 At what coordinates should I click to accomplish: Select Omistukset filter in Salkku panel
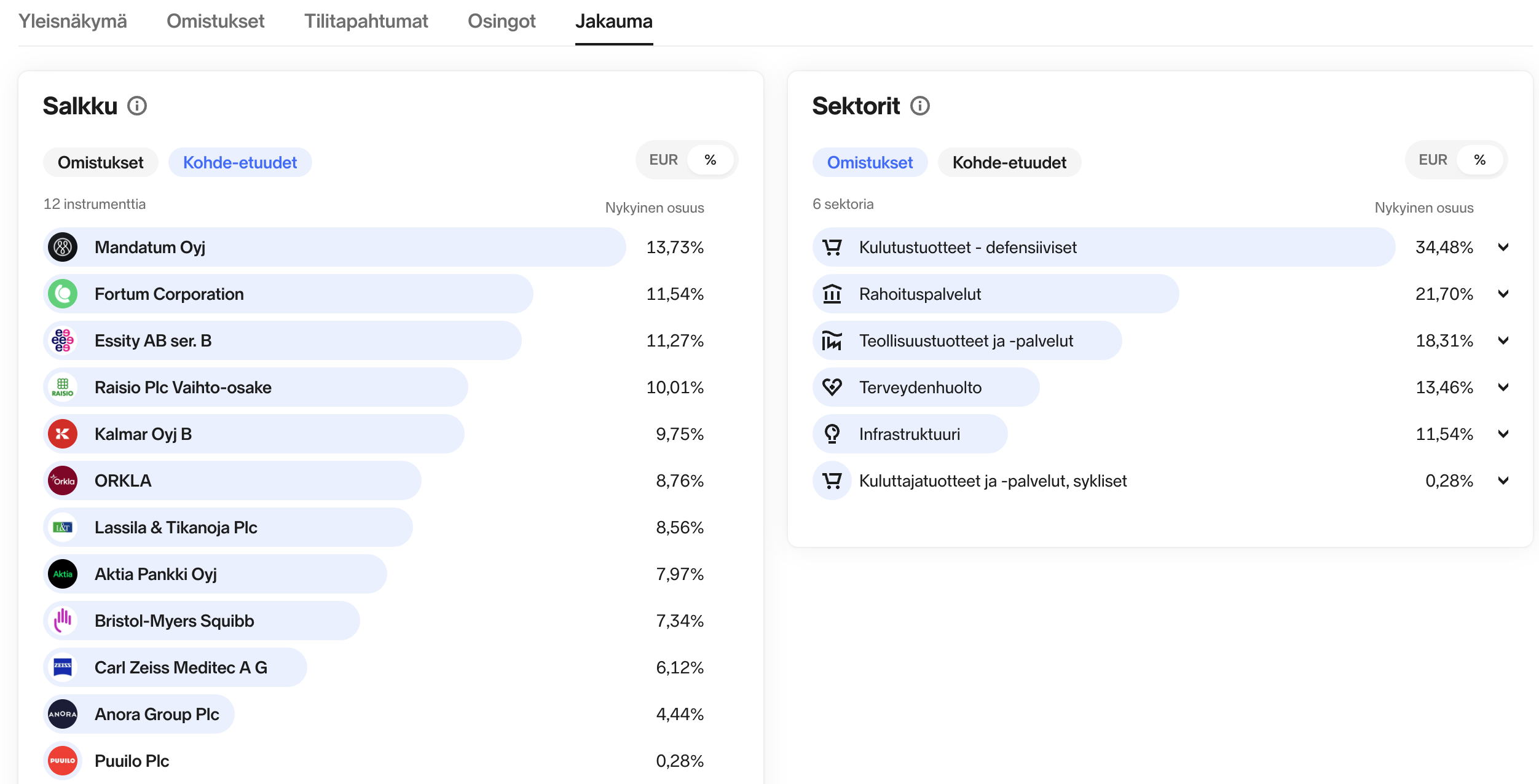[x=100, y=163]
